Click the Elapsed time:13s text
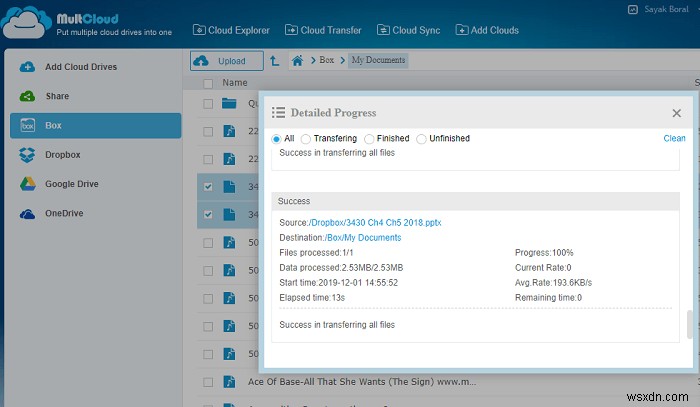700x407 pixels. point(312,298)
